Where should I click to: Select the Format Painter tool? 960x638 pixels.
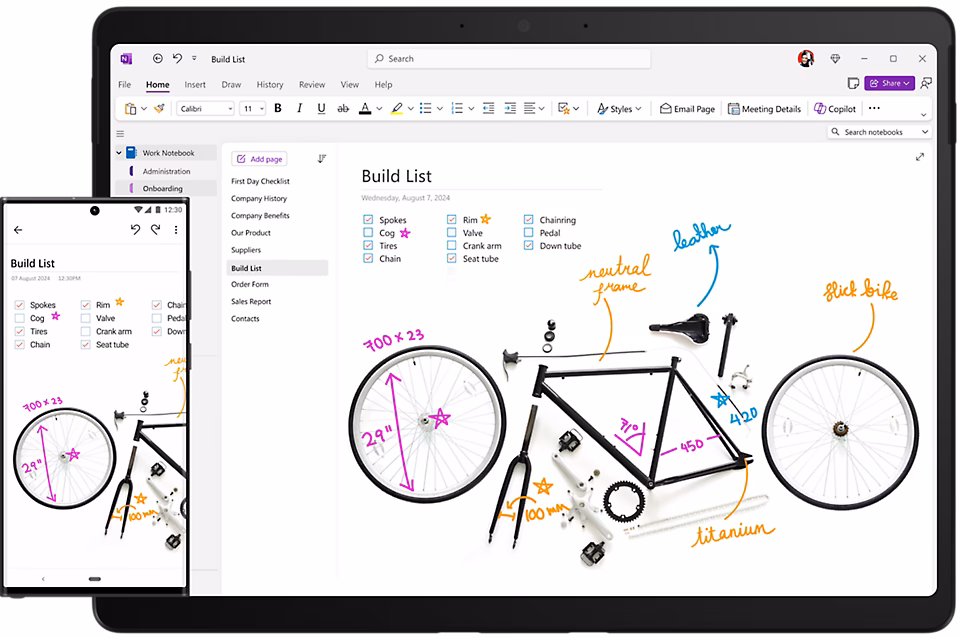click(x=157, y=108)
